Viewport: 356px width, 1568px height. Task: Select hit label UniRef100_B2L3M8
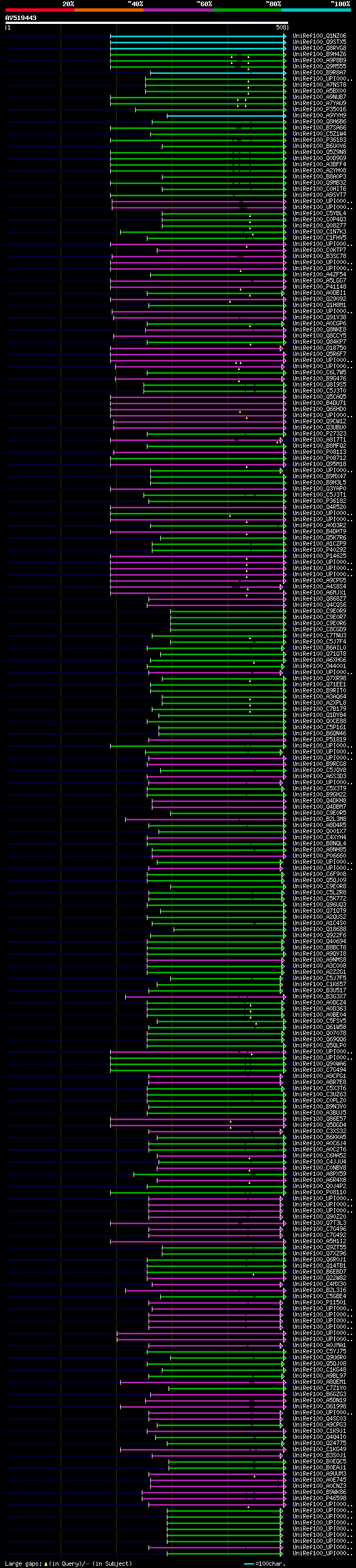tap(319, 819)
